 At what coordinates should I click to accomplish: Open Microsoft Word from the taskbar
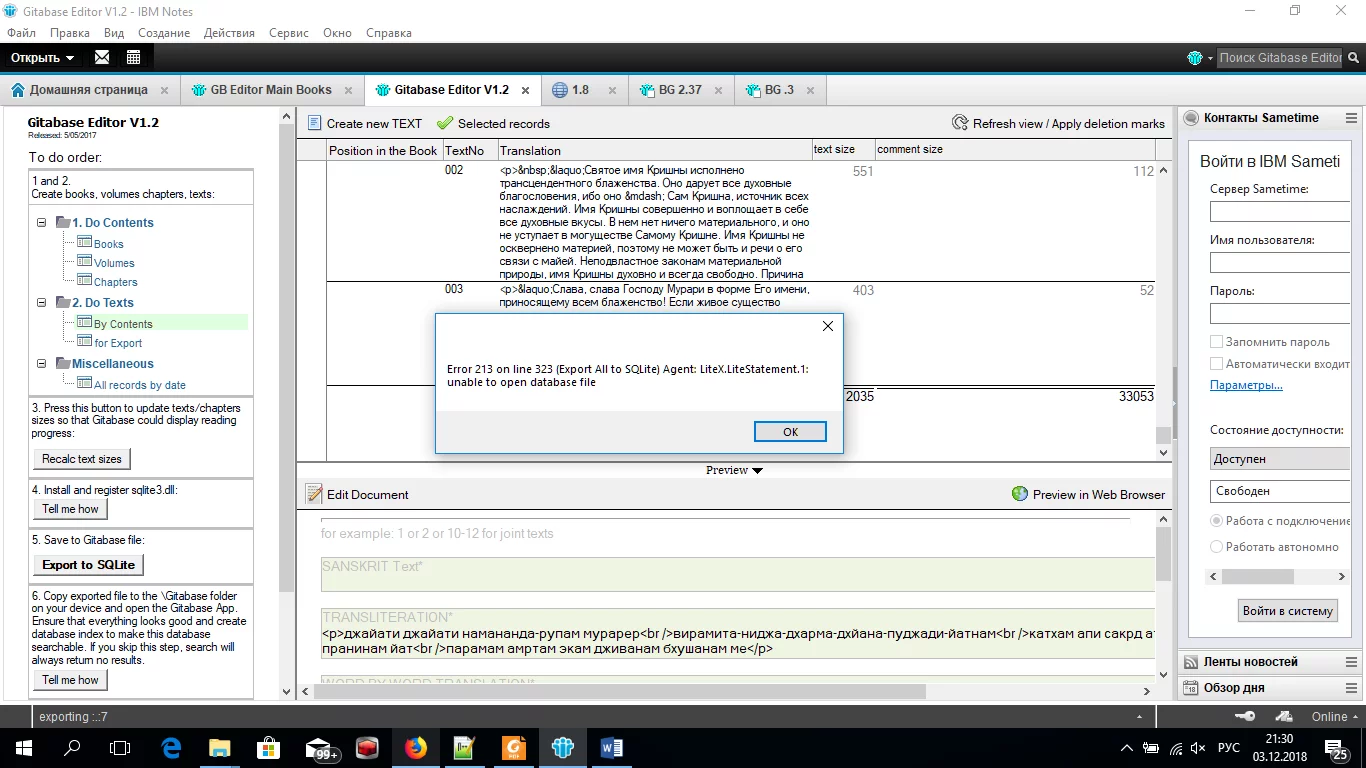[x=612, y=748]
